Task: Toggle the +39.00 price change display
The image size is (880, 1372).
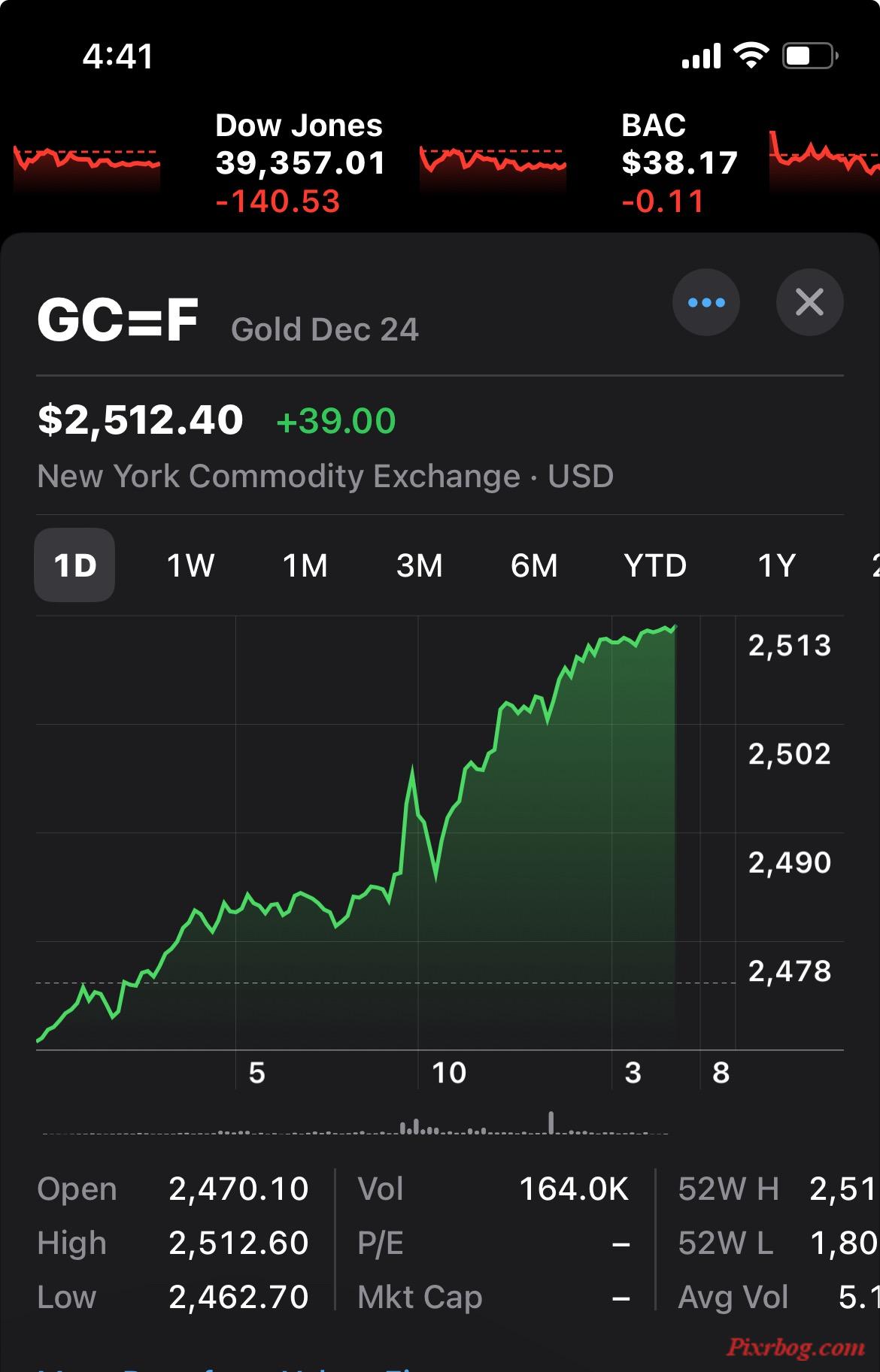Action: 335,421
